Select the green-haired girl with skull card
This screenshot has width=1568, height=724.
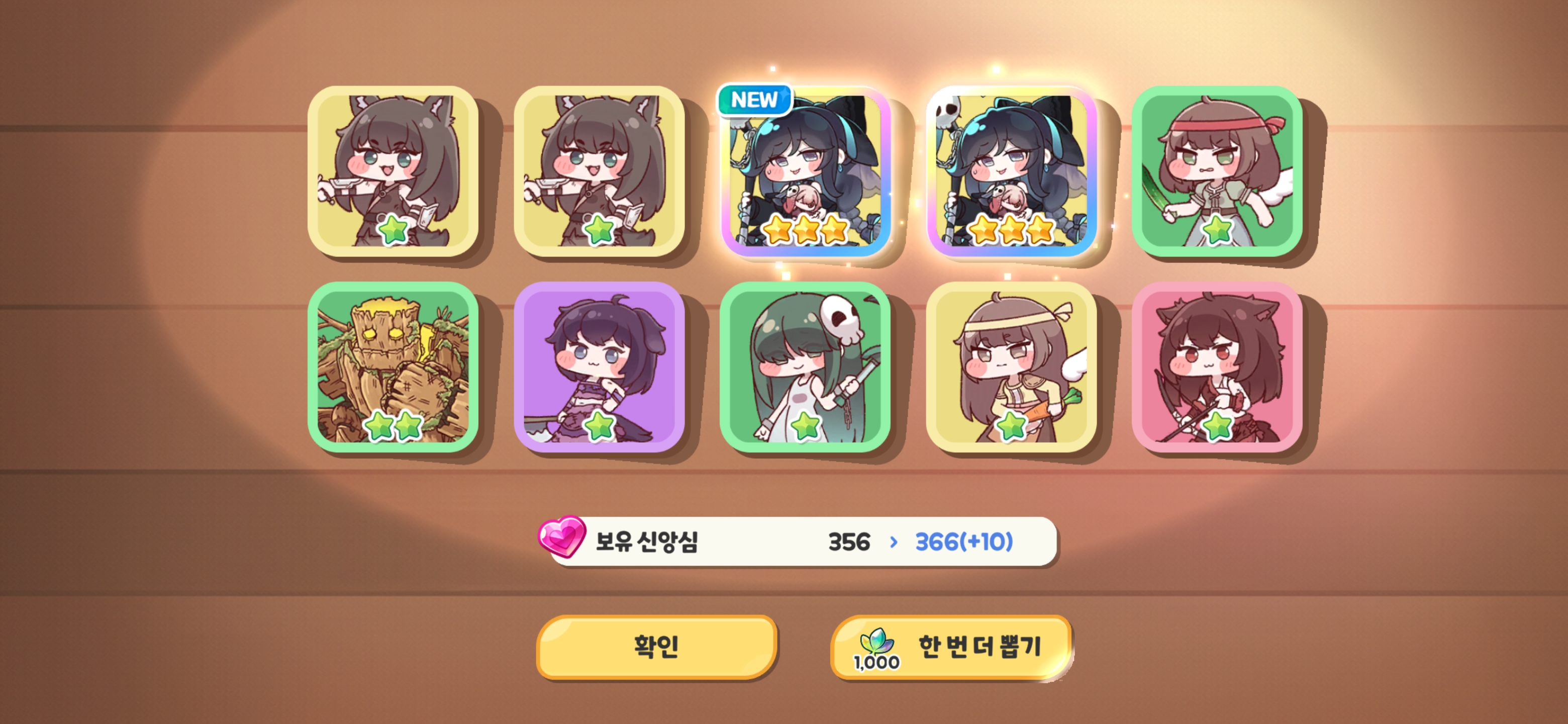pyautogui.click(x=805, y=367)
